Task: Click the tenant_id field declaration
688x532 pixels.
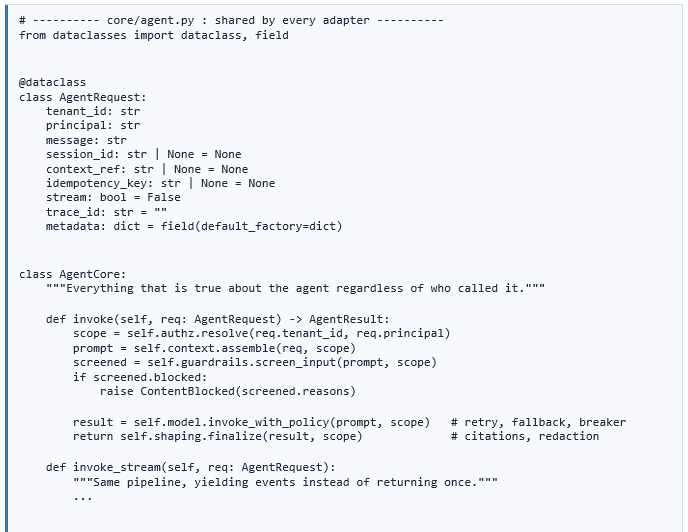Action: click(x=93, y=111)
